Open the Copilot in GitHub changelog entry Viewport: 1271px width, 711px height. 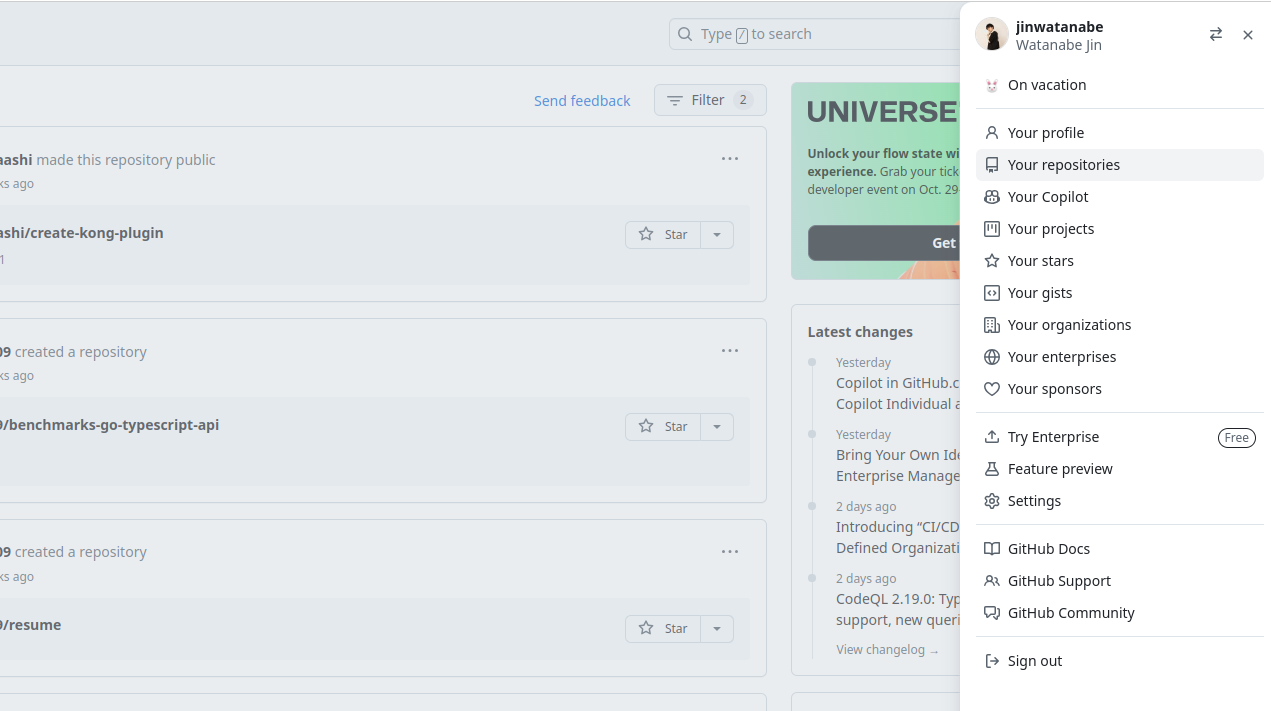coord(898,394)
